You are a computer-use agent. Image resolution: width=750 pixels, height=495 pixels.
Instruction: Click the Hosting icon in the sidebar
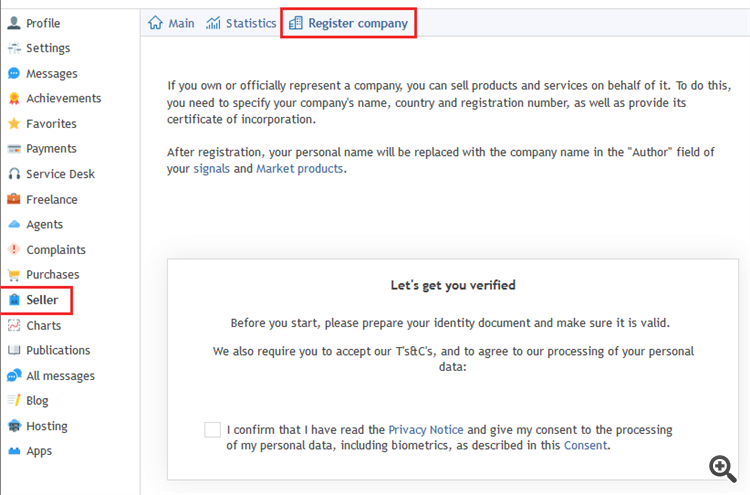pos(14,426)
